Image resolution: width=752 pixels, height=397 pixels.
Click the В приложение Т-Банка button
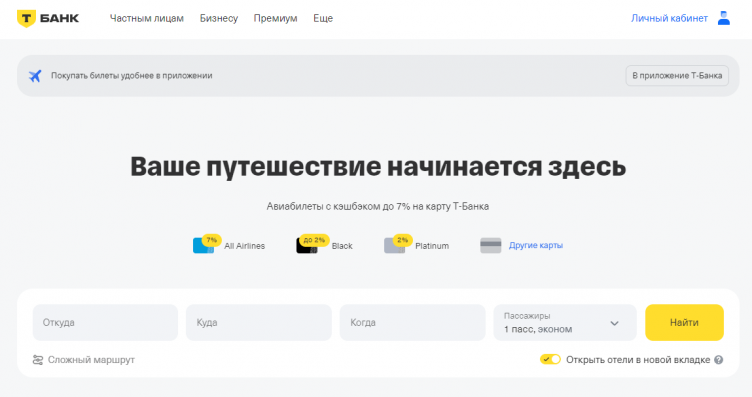coord(677,76)
